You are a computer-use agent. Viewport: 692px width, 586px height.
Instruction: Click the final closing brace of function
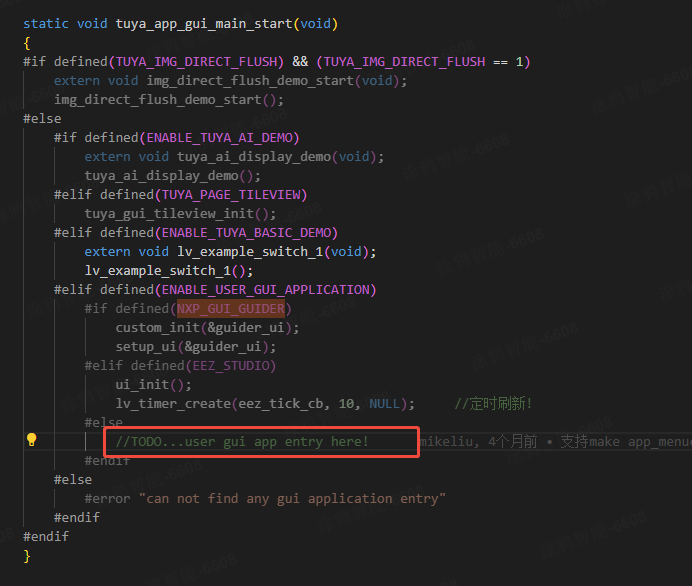pyautogui.click(x=27, y=555)
